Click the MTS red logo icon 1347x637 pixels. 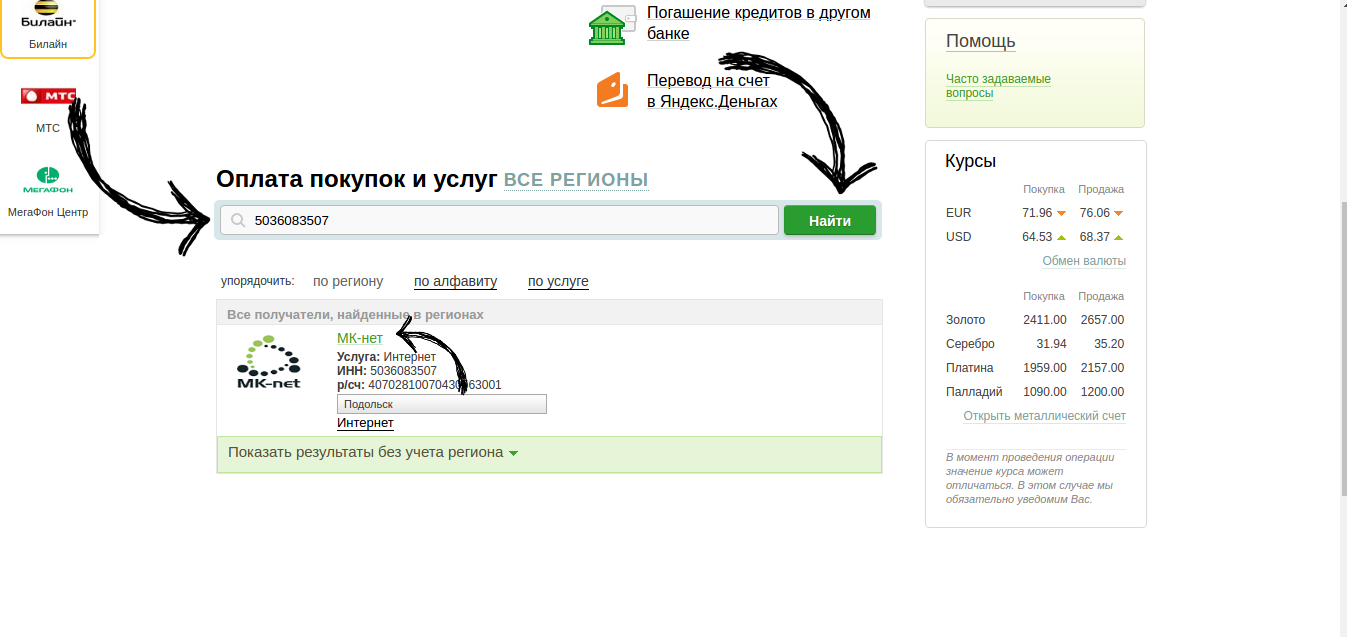coord(48,96)
